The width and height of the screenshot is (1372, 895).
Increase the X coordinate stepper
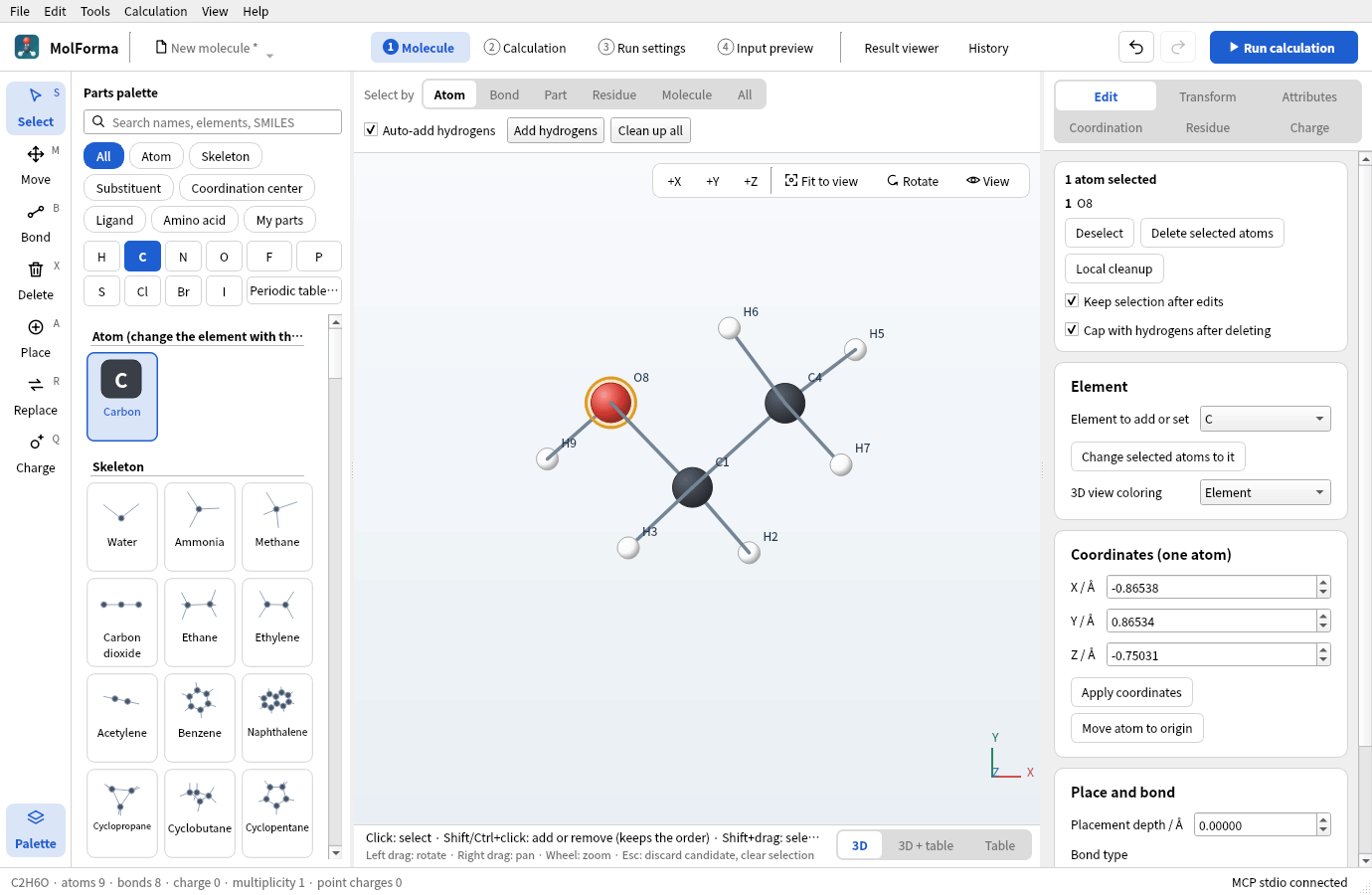pos(1323,583)
